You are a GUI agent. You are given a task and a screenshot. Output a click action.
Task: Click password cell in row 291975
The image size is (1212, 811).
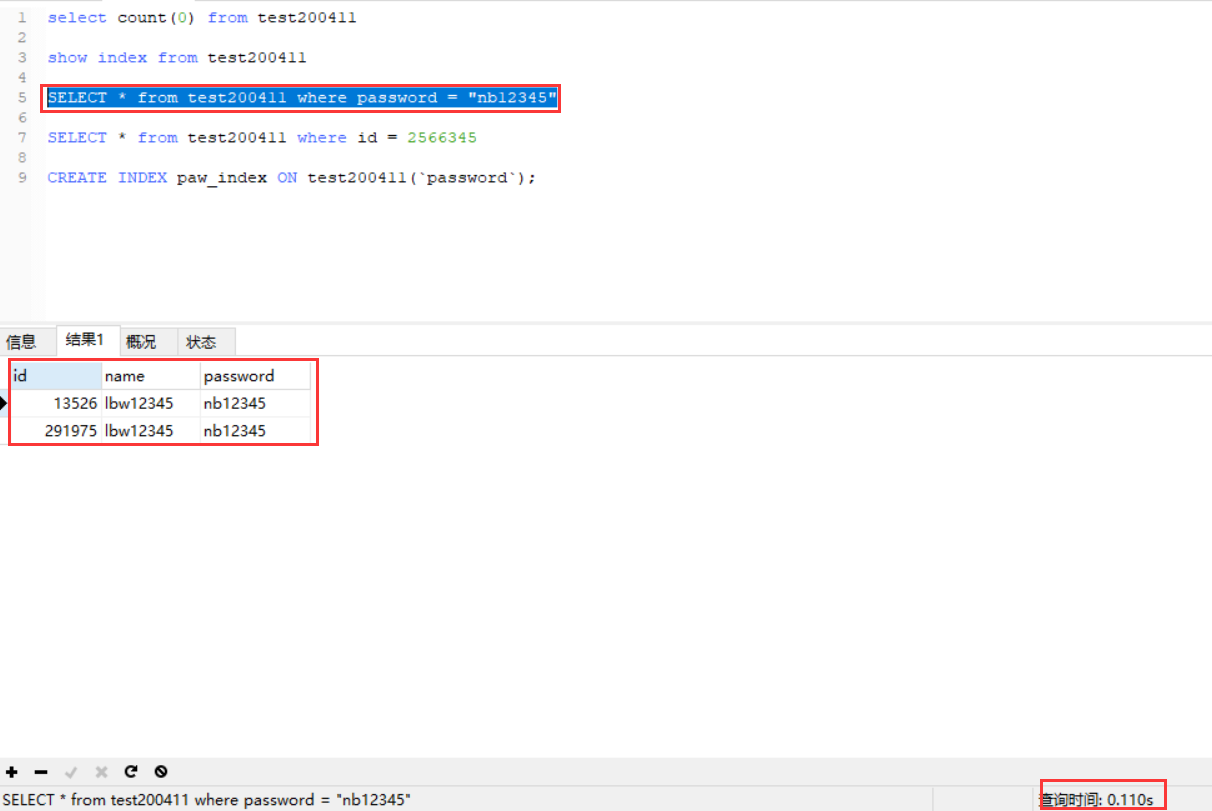pos(255,431)
